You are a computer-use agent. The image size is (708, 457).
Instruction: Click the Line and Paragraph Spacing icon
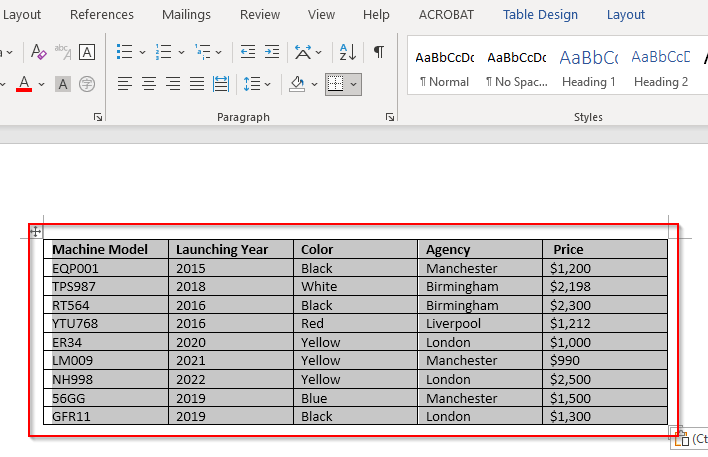pos(252,84)
